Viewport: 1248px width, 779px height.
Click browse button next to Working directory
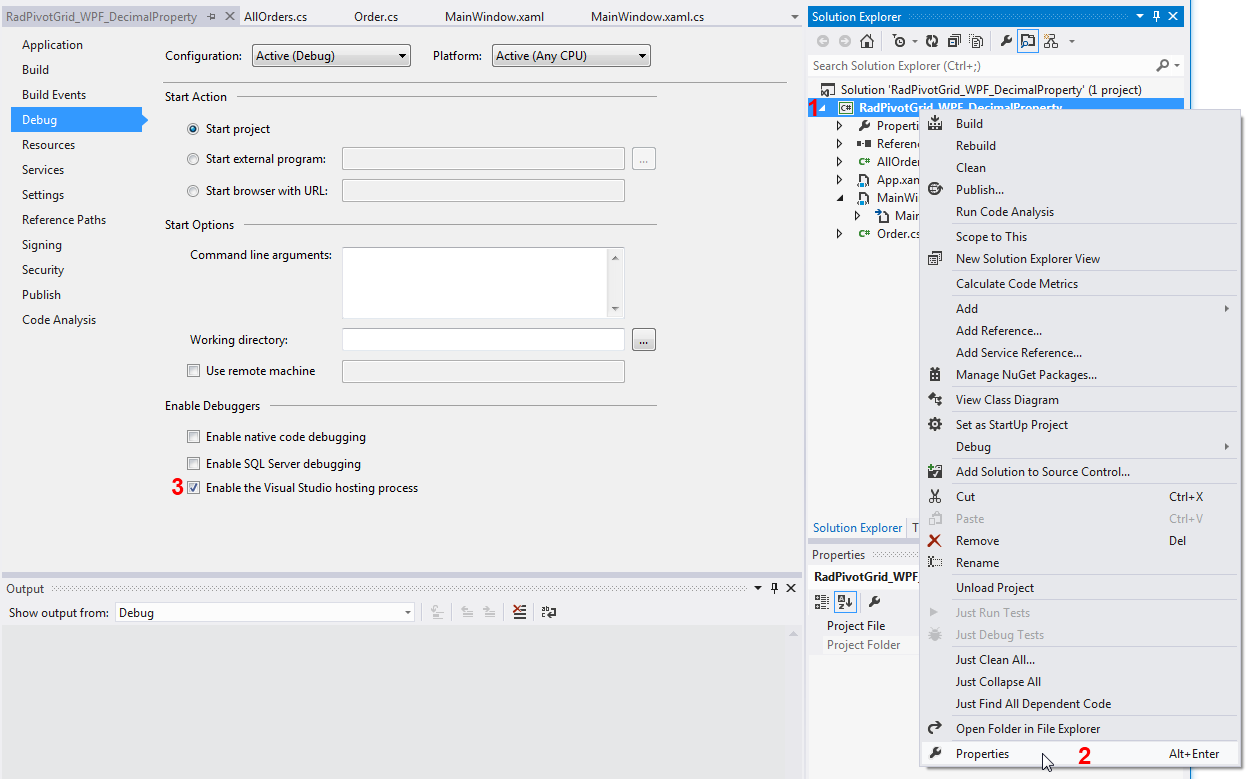click(x=644, y=340)
